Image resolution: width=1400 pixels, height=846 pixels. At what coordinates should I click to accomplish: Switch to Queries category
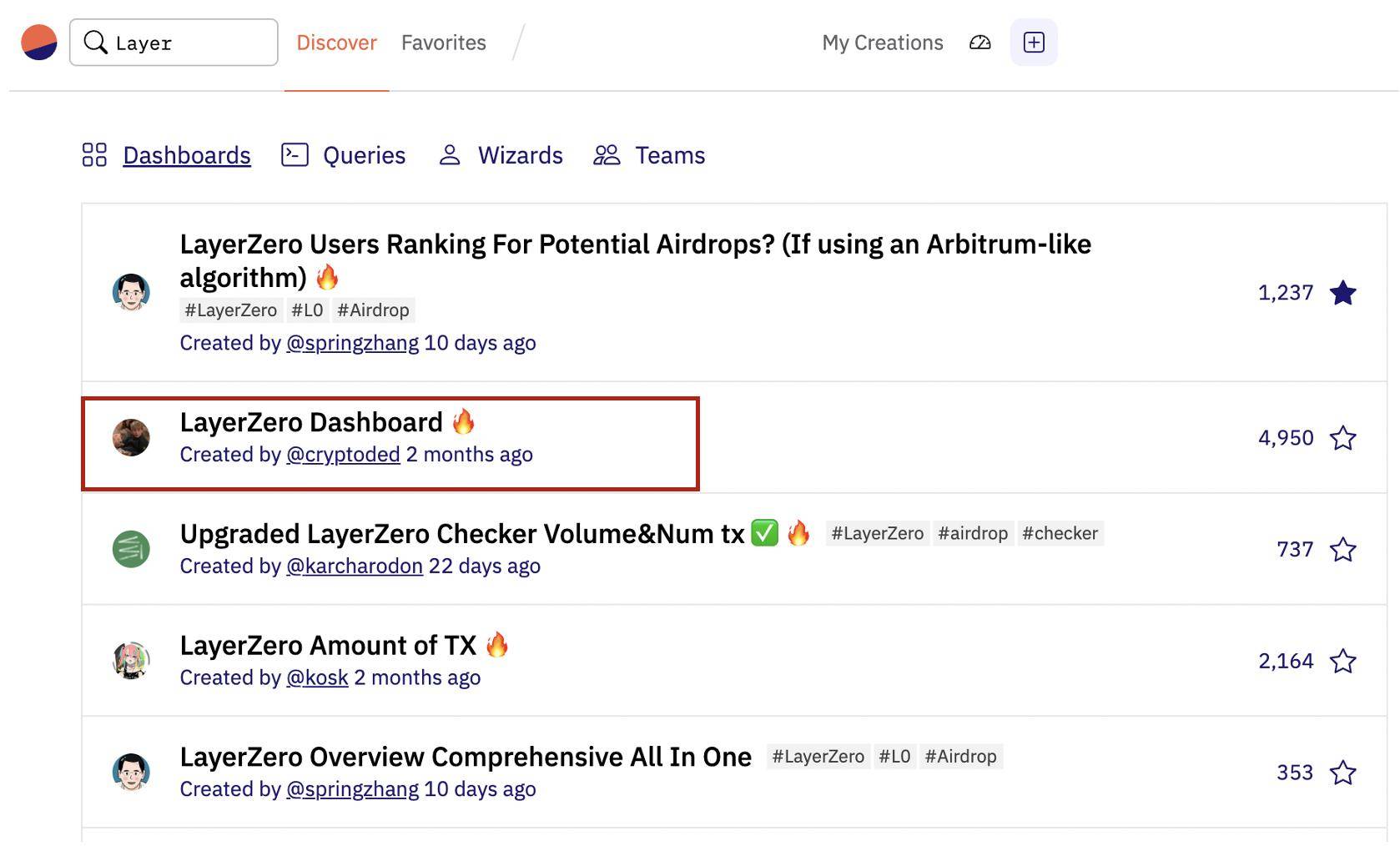click(364, 155)
